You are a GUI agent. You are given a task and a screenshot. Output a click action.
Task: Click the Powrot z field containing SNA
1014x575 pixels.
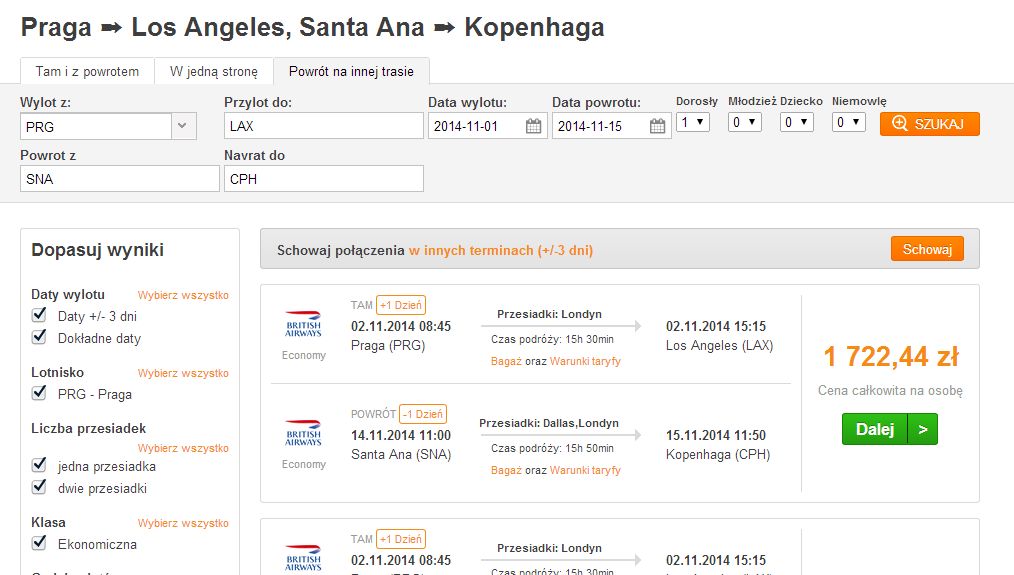120,179
